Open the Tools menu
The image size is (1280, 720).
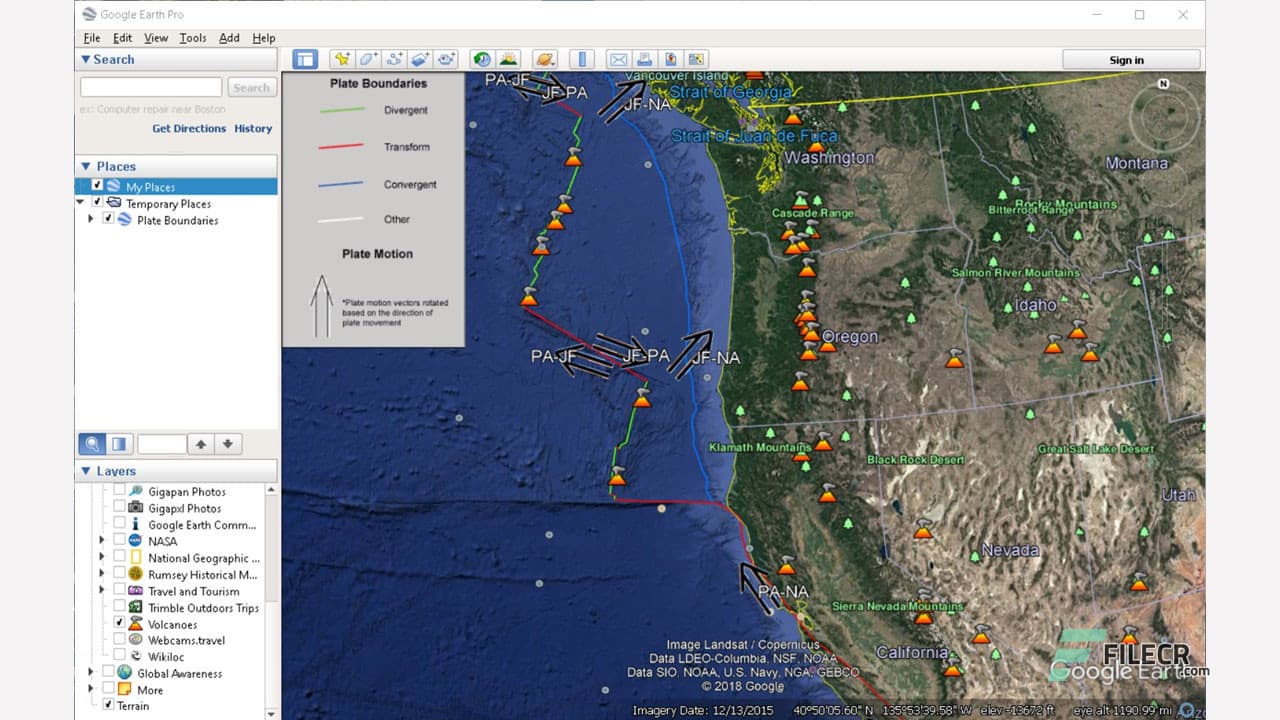tap(192, 38)
